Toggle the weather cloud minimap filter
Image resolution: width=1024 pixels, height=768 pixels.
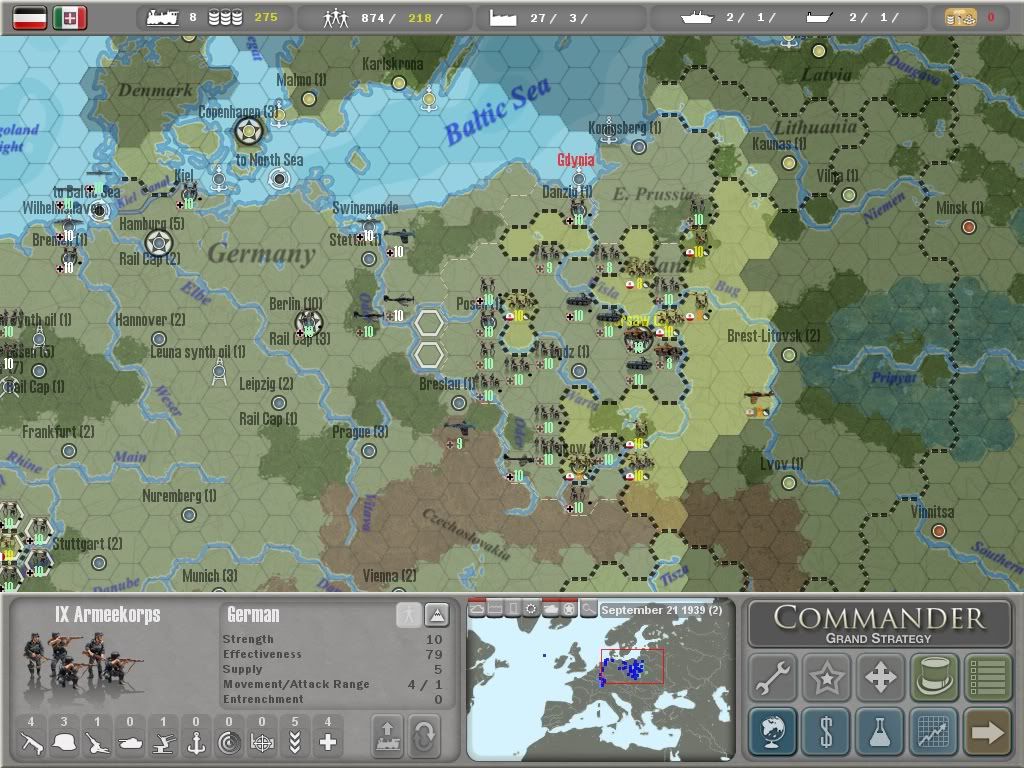tap(477, 609)
